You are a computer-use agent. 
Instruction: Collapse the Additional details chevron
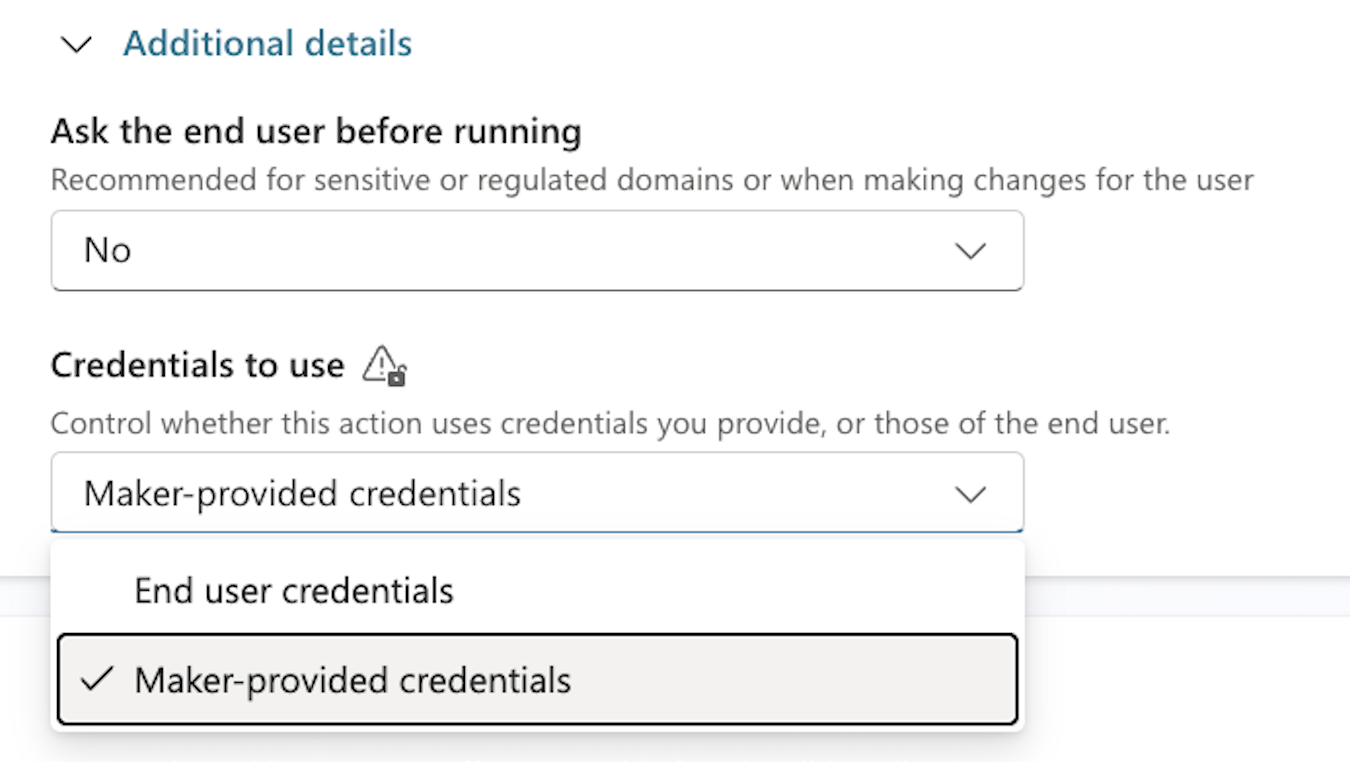[x=77, y=45]
